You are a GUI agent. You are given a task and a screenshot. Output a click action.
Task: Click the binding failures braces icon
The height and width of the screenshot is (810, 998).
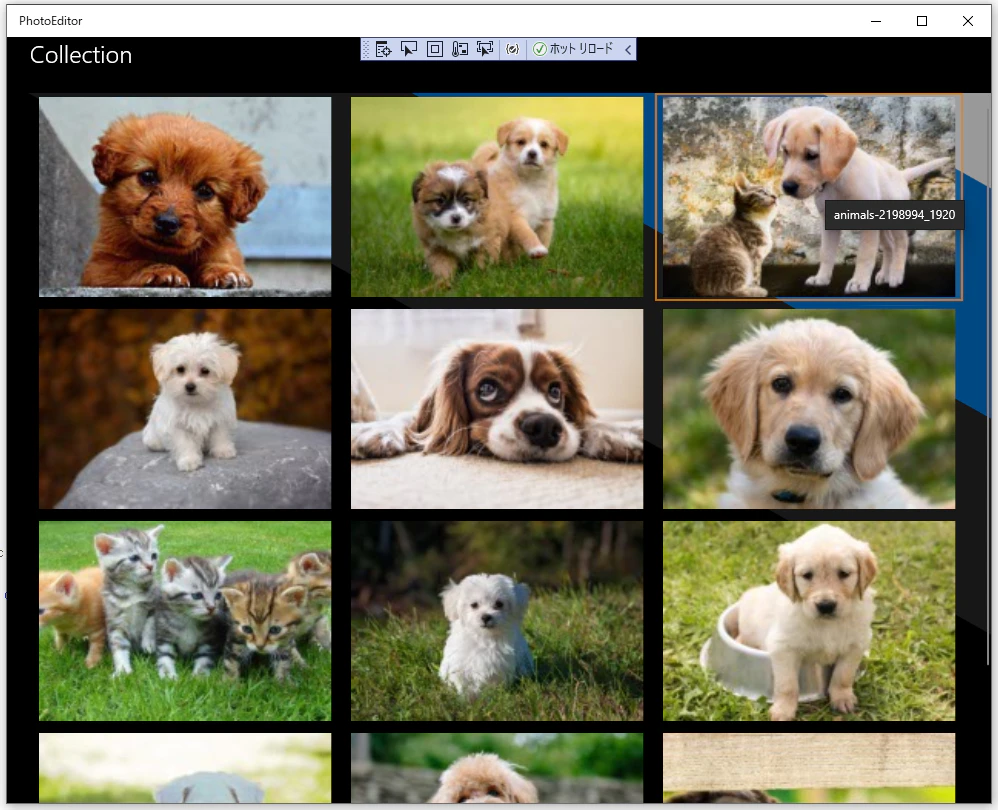click(512, 49)
